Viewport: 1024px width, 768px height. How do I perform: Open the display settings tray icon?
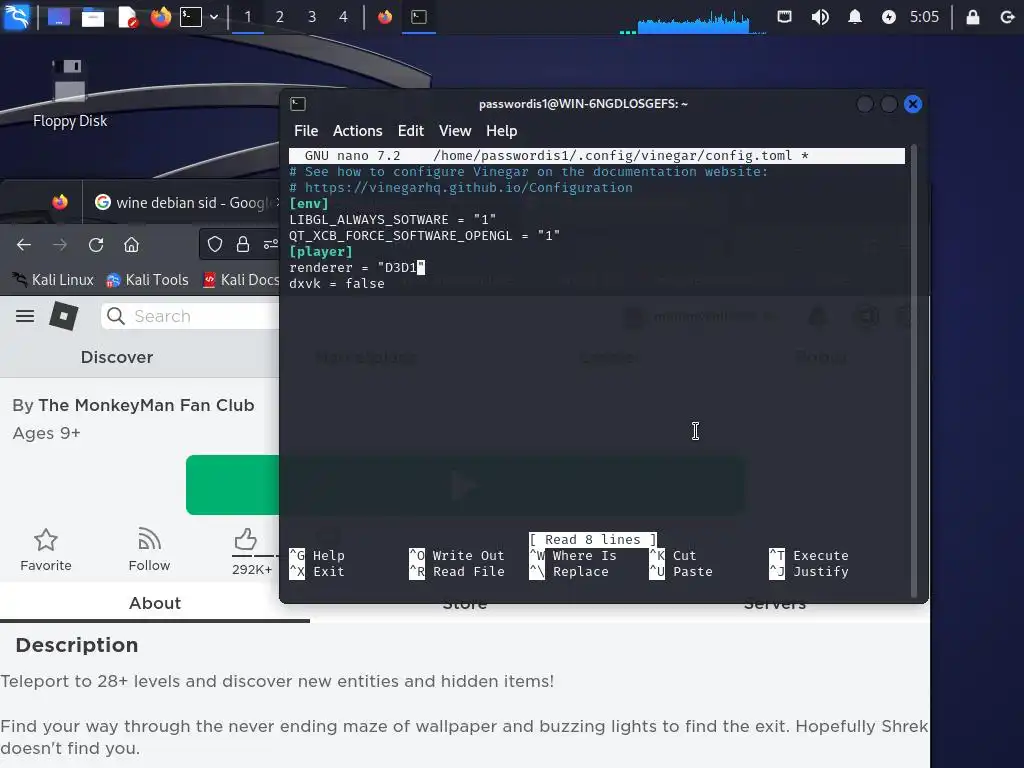pyautogui.click(x=784, y=16)
